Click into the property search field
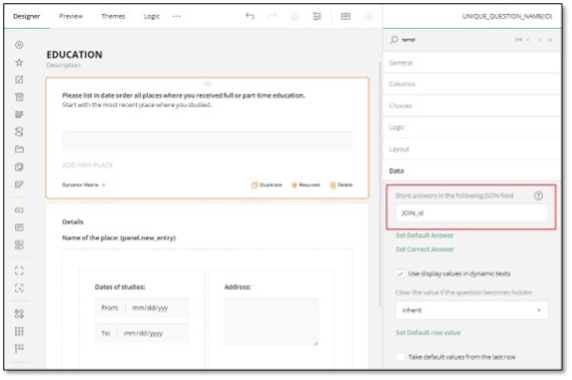 456,39
